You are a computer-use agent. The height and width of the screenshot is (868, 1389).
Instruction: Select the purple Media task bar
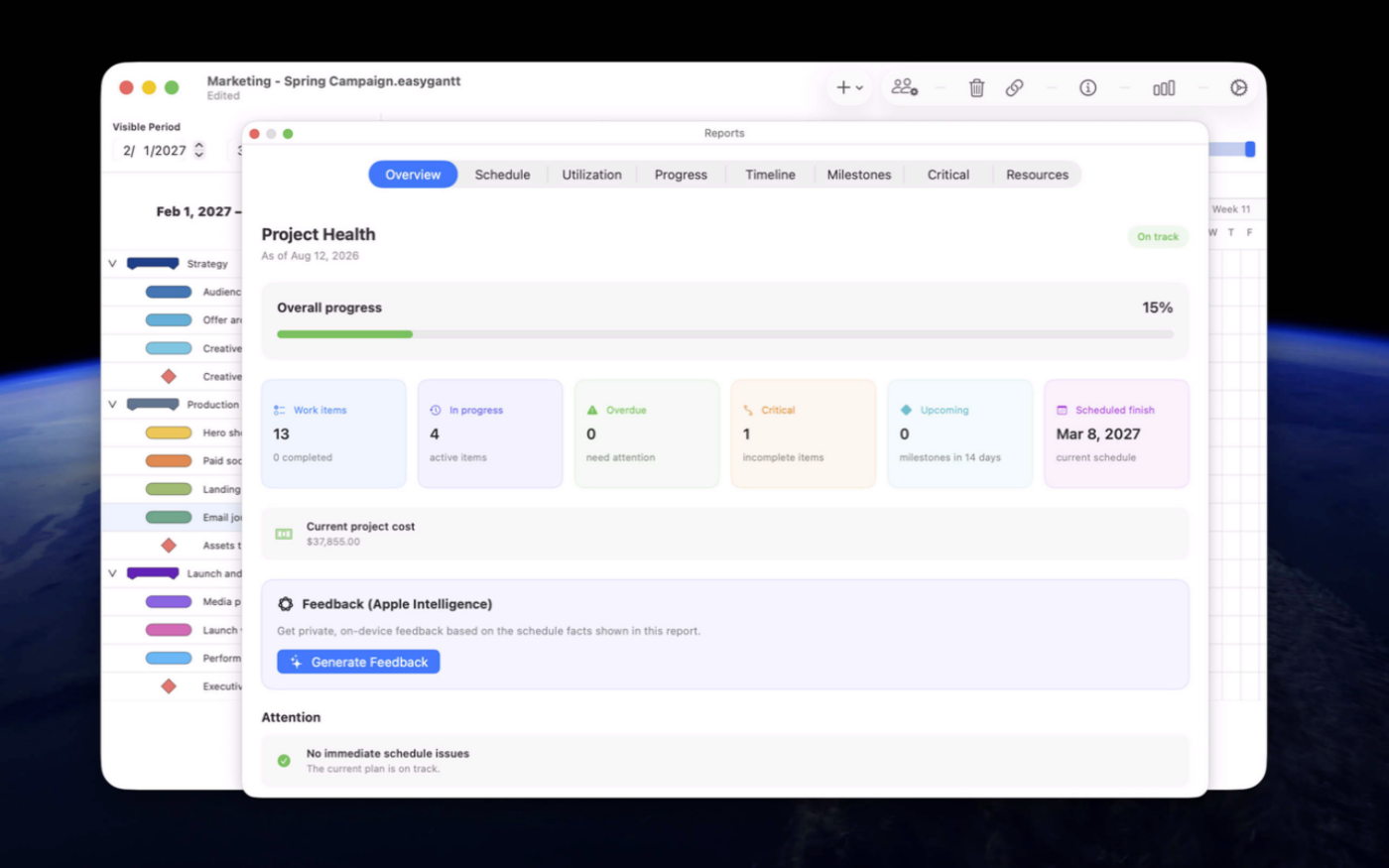(x=169, y=601)
